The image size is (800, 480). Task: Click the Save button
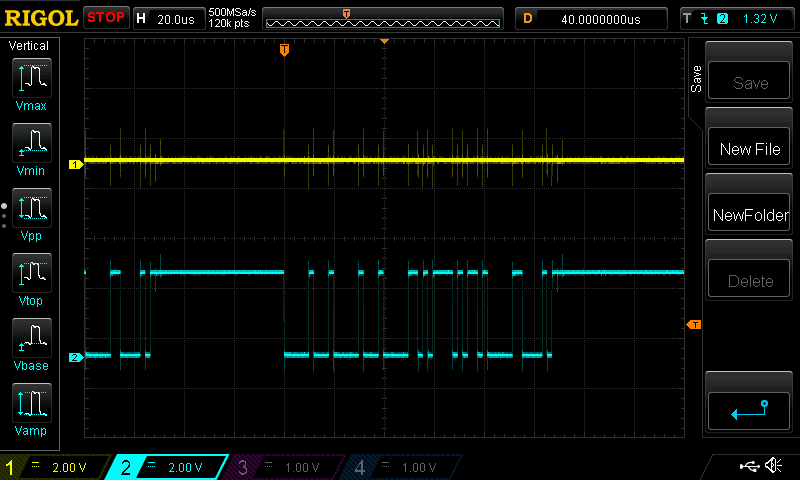pos(749,81)
